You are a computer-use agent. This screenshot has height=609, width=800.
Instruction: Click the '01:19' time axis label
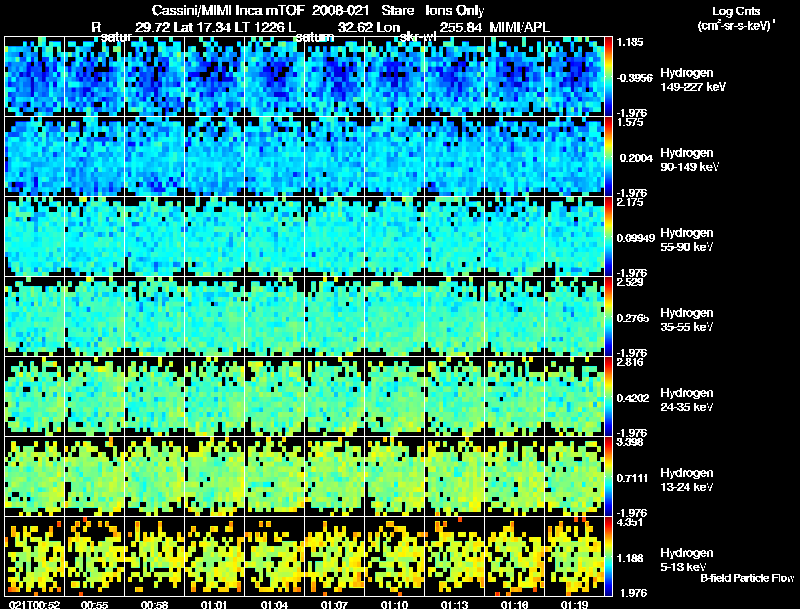[574, 604]
